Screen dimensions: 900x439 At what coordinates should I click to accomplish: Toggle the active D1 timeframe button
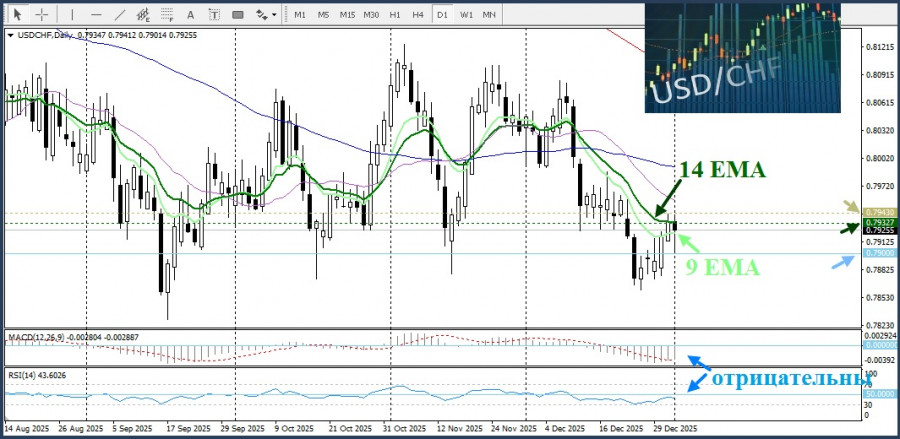pyautogui.click(x=442, y=14)
